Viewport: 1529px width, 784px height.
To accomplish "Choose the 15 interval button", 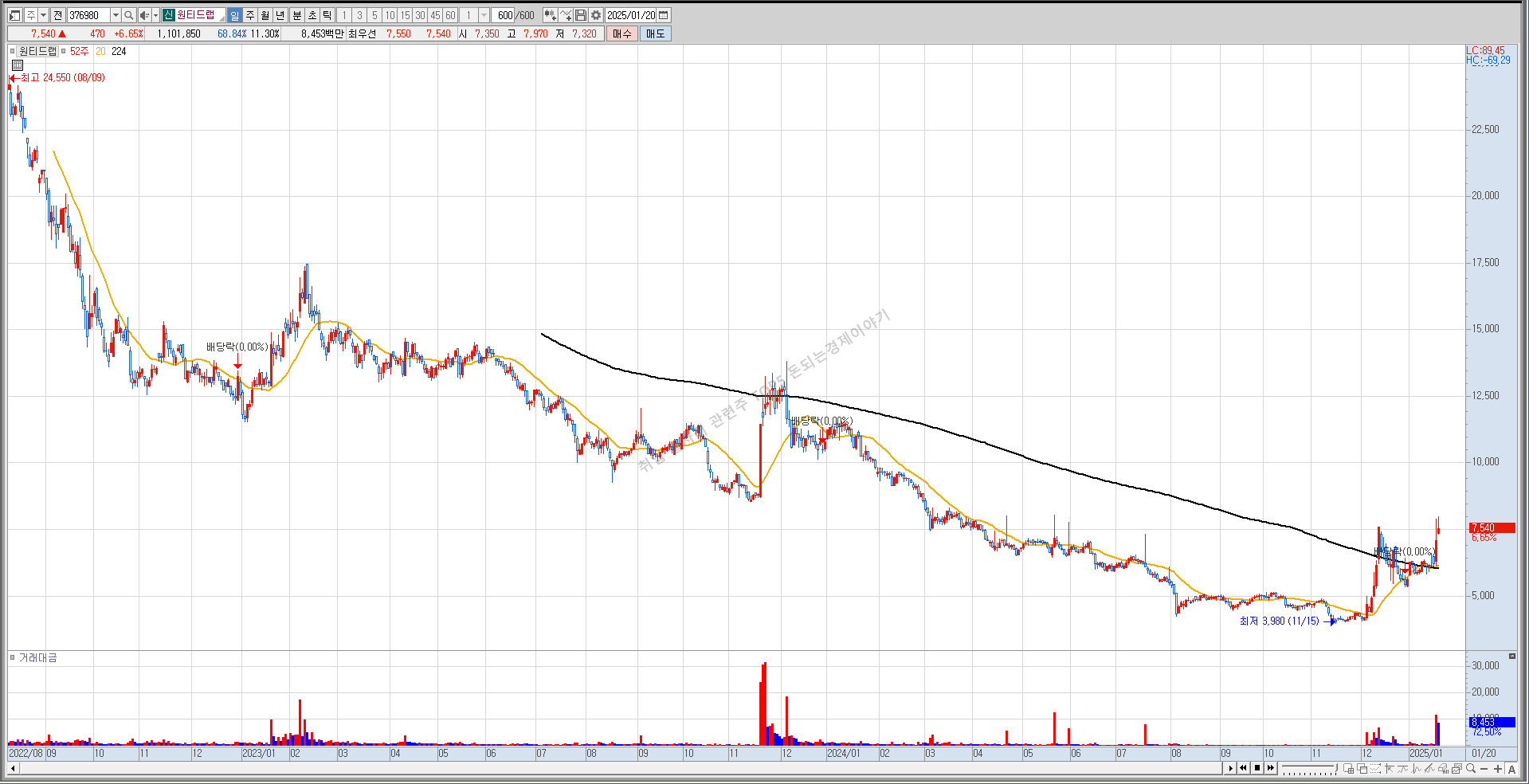I will (405, 15).
